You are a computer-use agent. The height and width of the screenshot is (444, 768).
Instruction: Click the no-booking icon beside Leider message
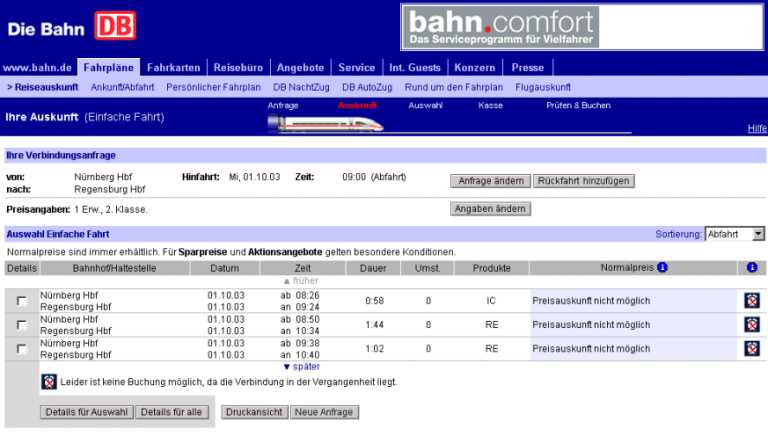49,382
